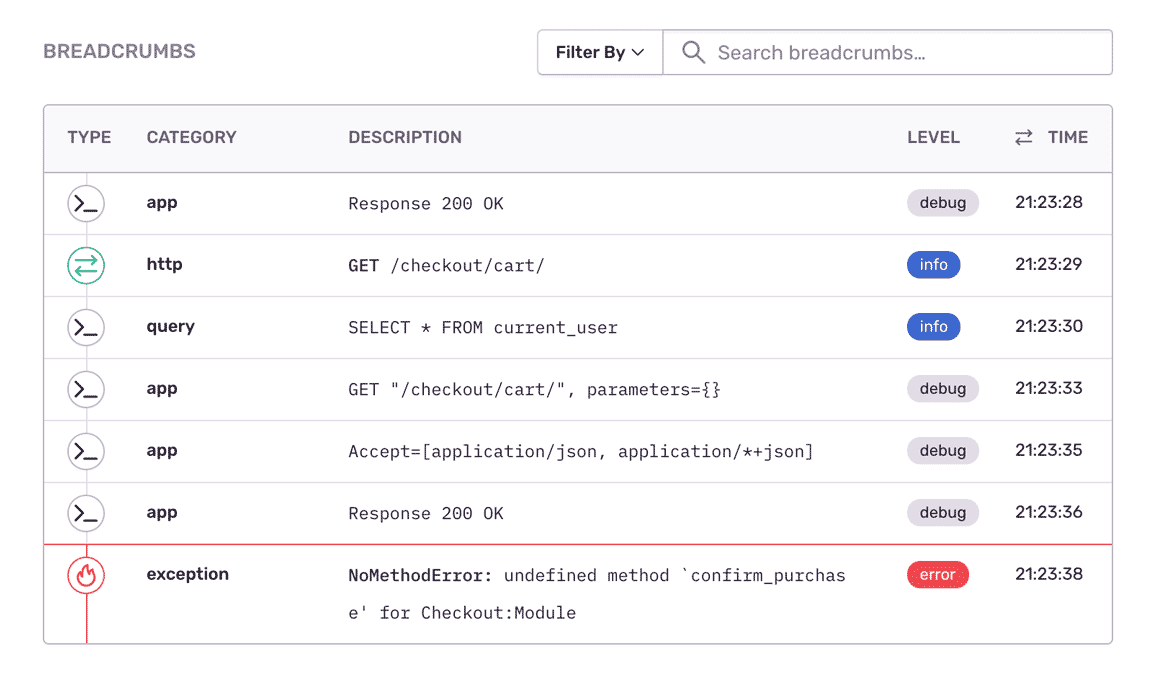Screen dimensions: 1156x673
Task: Click the terminal icon for 21:23:28 breadcrumb
Action: (x=86, y=203)
